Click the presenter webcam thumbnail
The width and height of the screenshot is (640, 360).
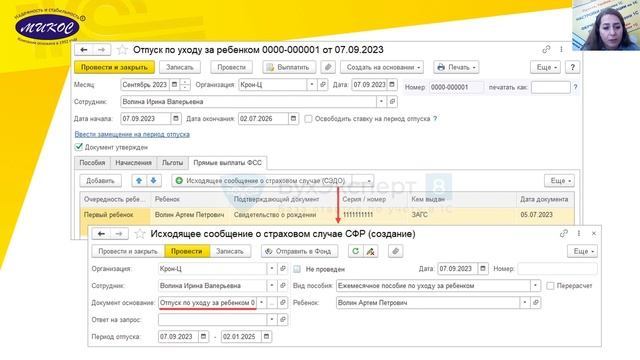pyautogui.click(x=606, y=25)
